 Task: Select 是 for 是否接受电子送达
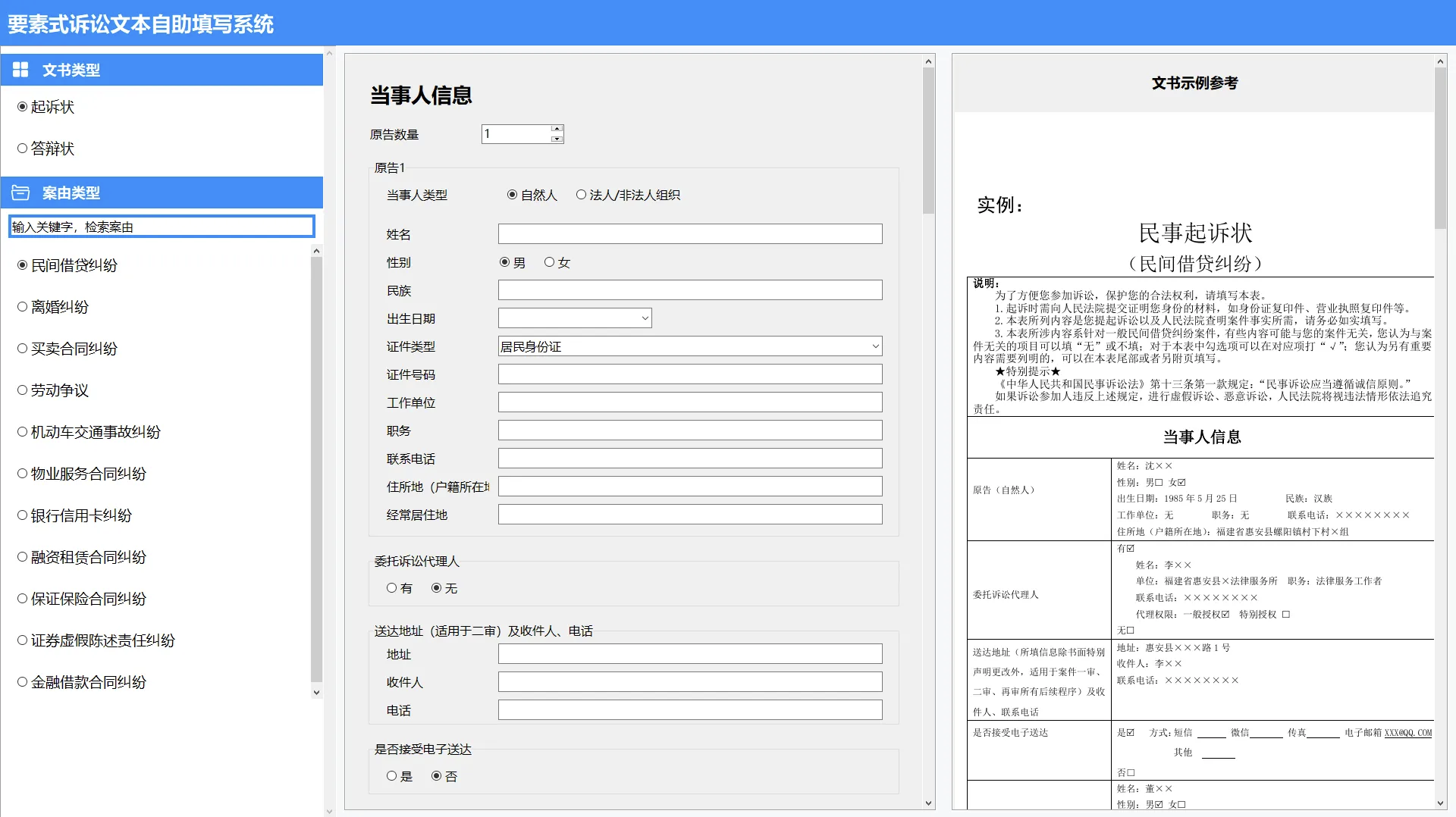(399, 776)
